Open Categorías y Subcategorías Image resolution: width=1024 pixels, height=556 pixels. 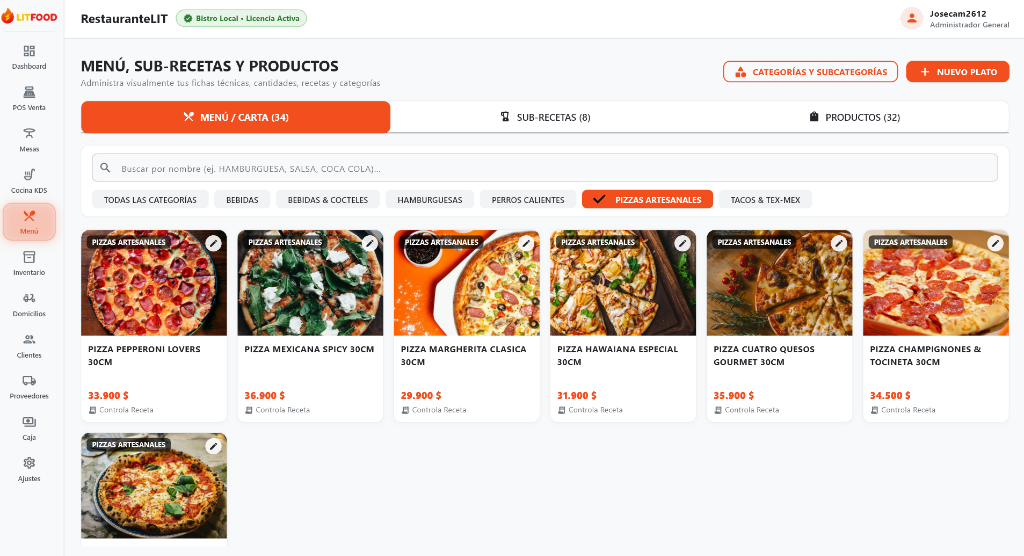pos(810,72)
